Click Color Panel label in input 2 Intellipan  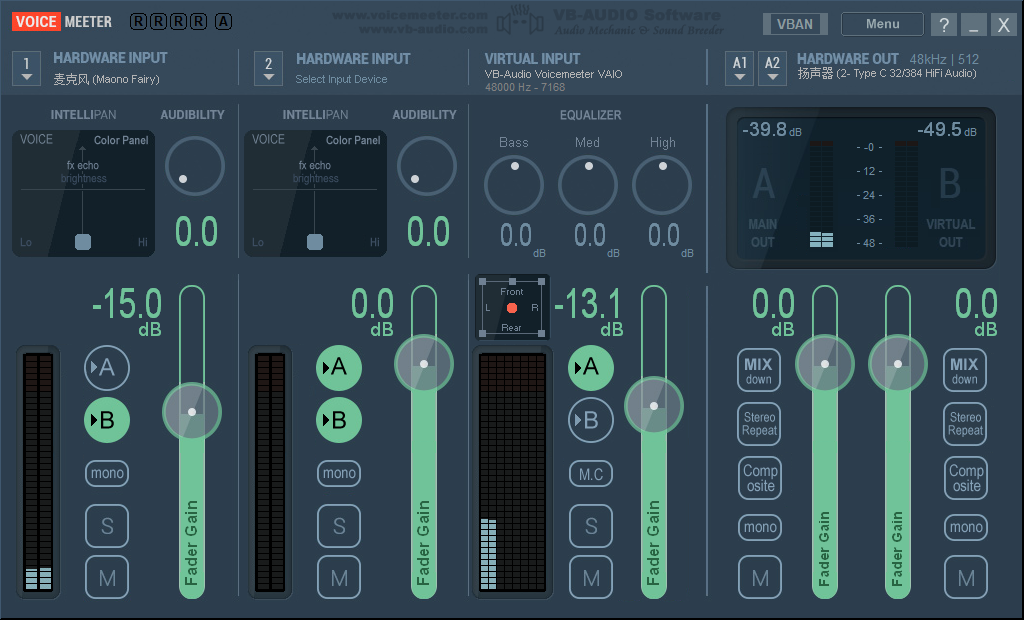pyautogui.click(x=353, y=140)
